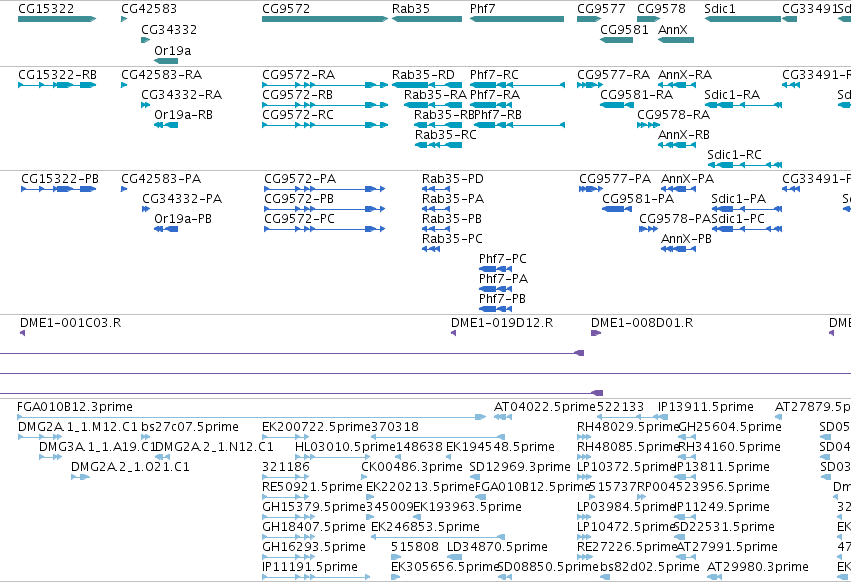Open the Rab35-RC transcript label
This screenshot has width=851, height=582.
(x=446, y=135)
